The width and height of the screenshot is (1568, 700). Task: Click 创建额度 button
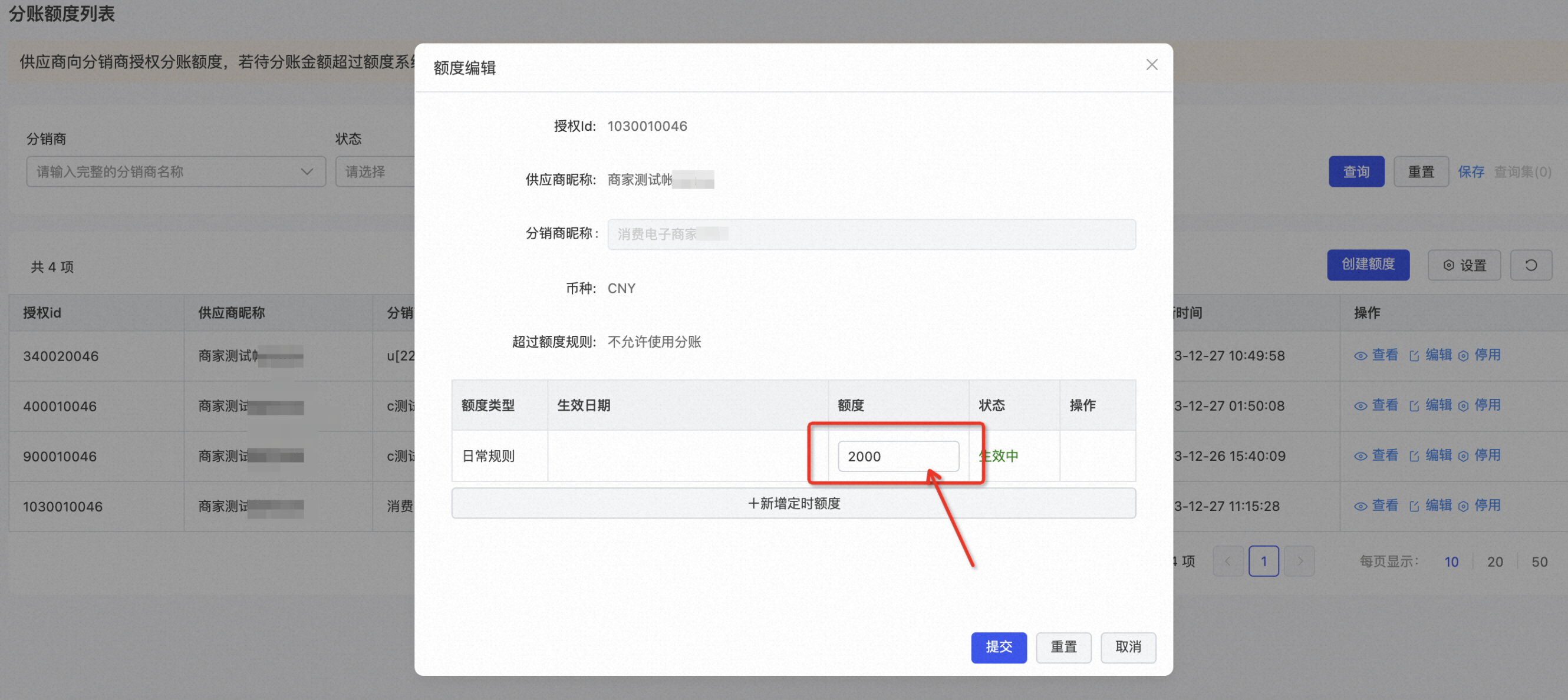(1368, 264)
